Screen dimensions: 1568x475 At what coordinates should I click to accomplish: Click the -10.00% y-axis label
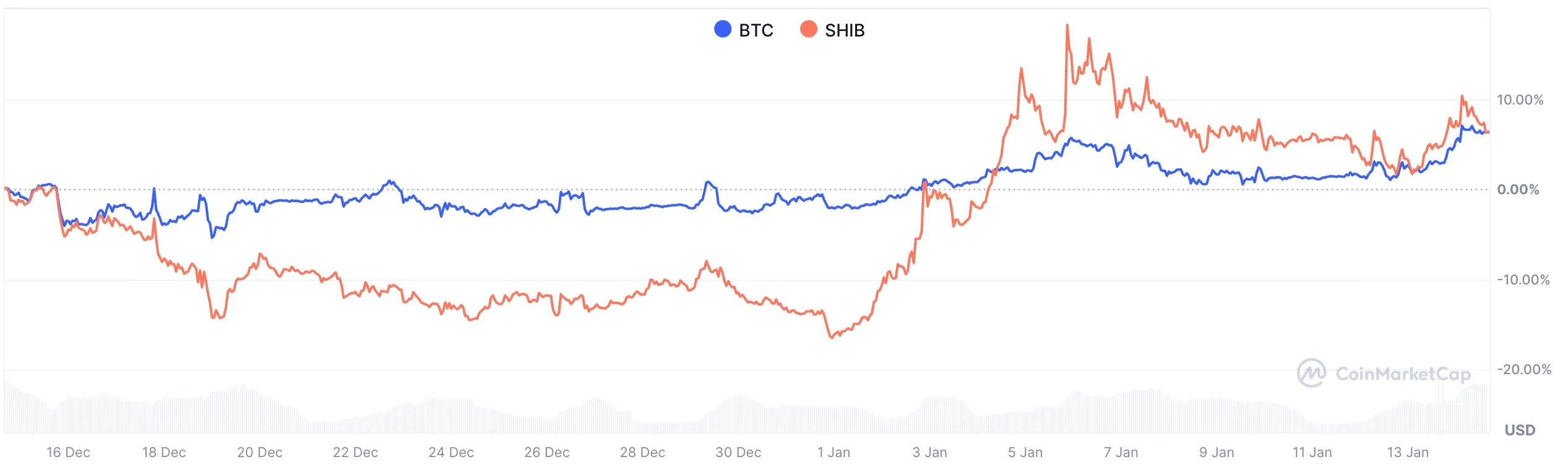pos(1523,280)
